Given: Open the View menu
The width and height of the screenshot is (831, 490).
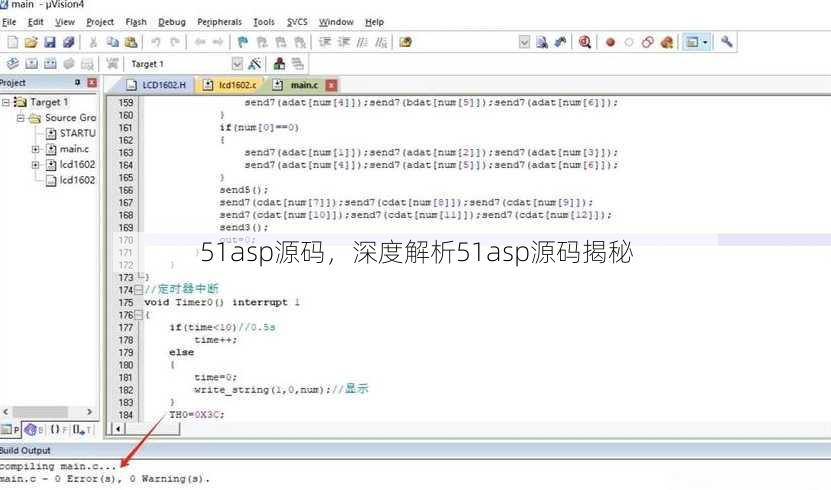Looking at the screenshot, I should coord(65,22).
